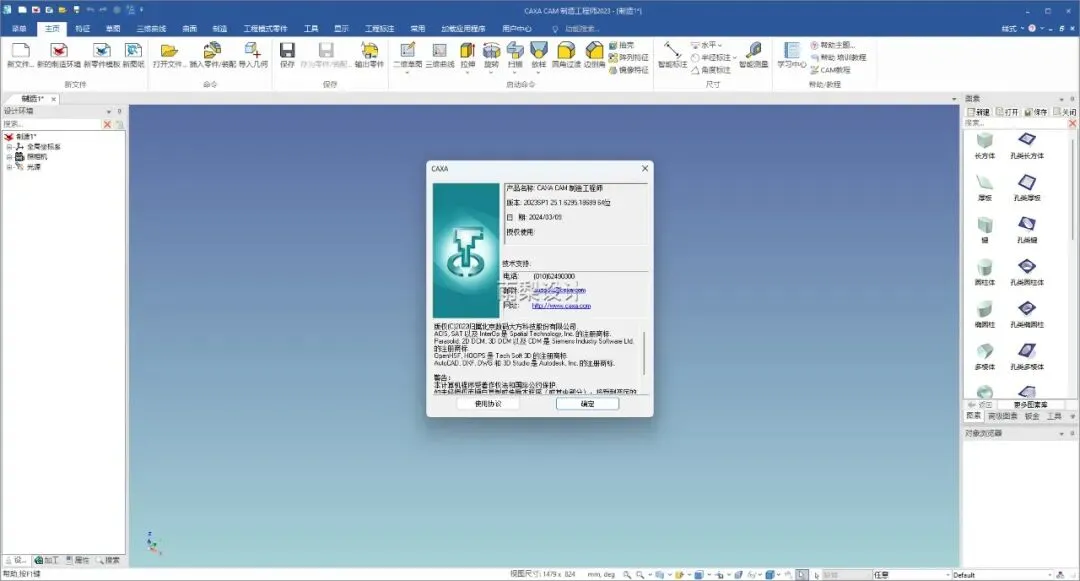The image size is (1080, 581).
Task: Click 新建 in the 图素 panel
Action: [x=978, y=112]
